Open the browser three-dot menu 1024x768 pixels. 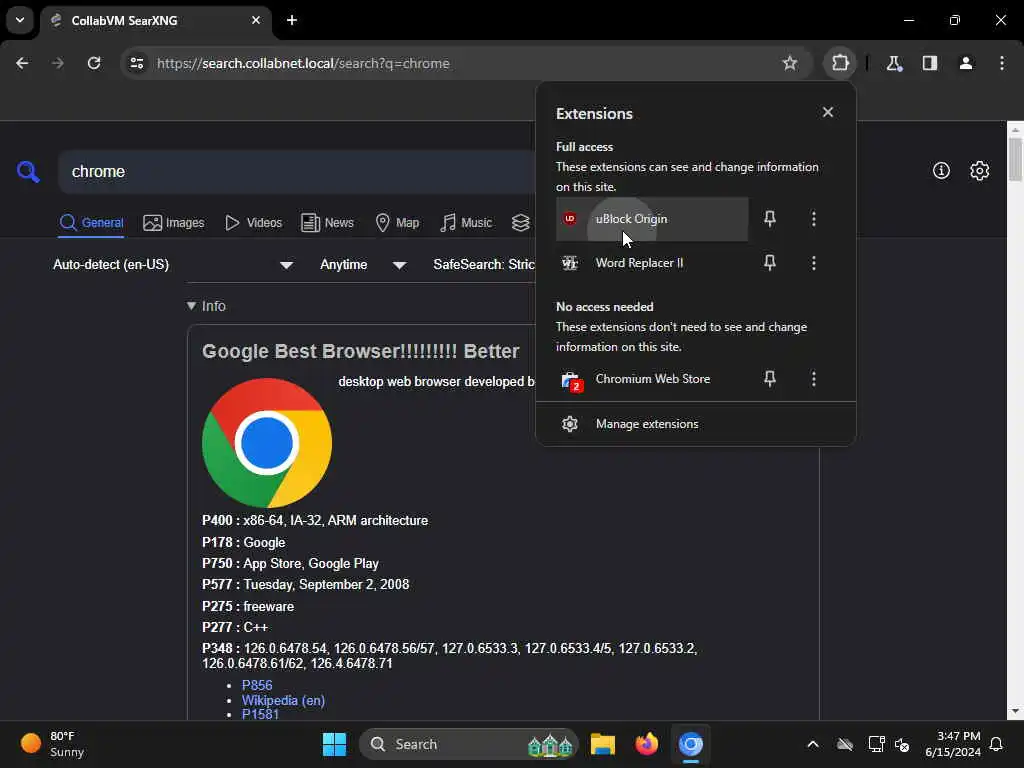click(1002, 63)
